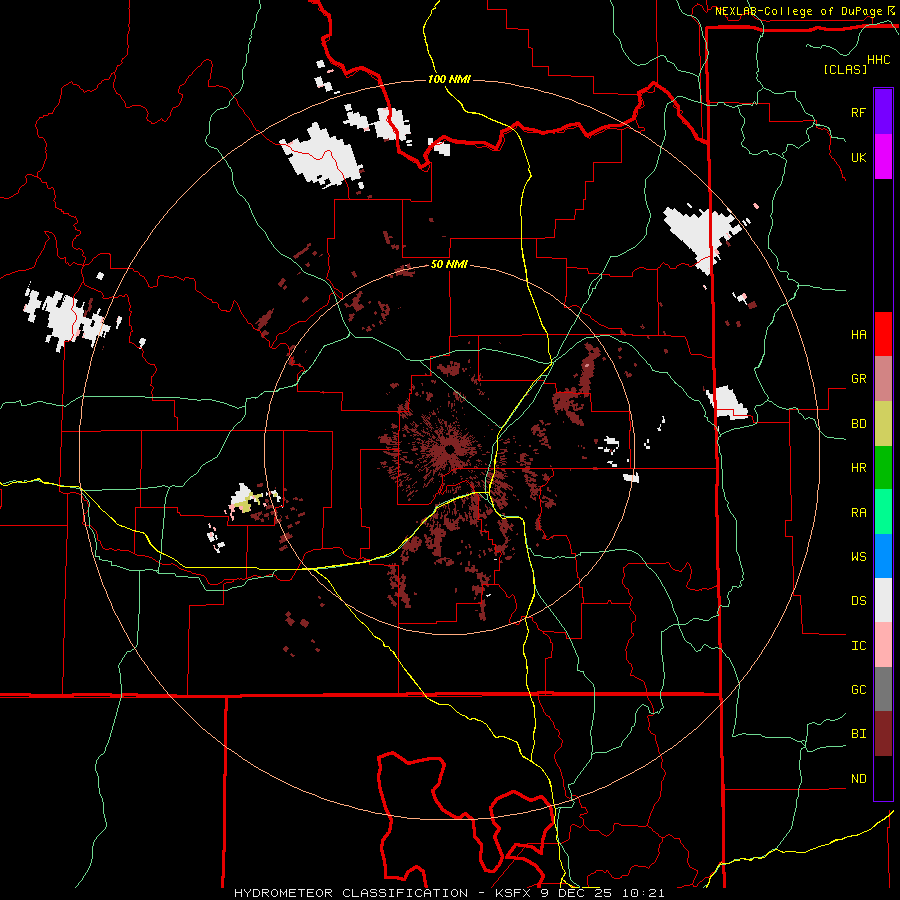Click the Hydrometeor Classification KSFX title caption
Viewport: 900px width, 900px height.
pyautogui.click(x=449, y=893)
